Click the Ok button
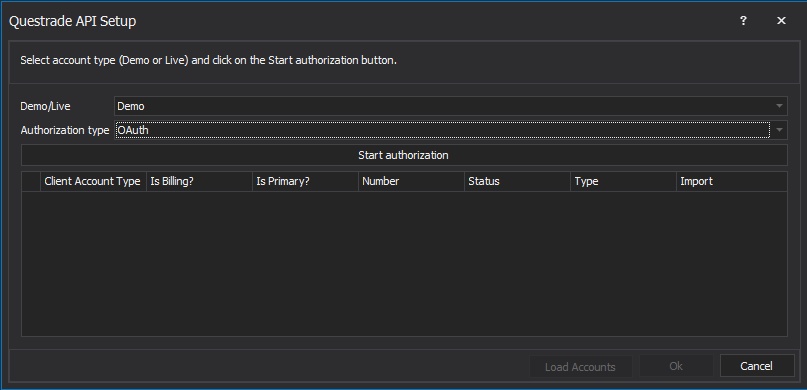 [676, 366]
